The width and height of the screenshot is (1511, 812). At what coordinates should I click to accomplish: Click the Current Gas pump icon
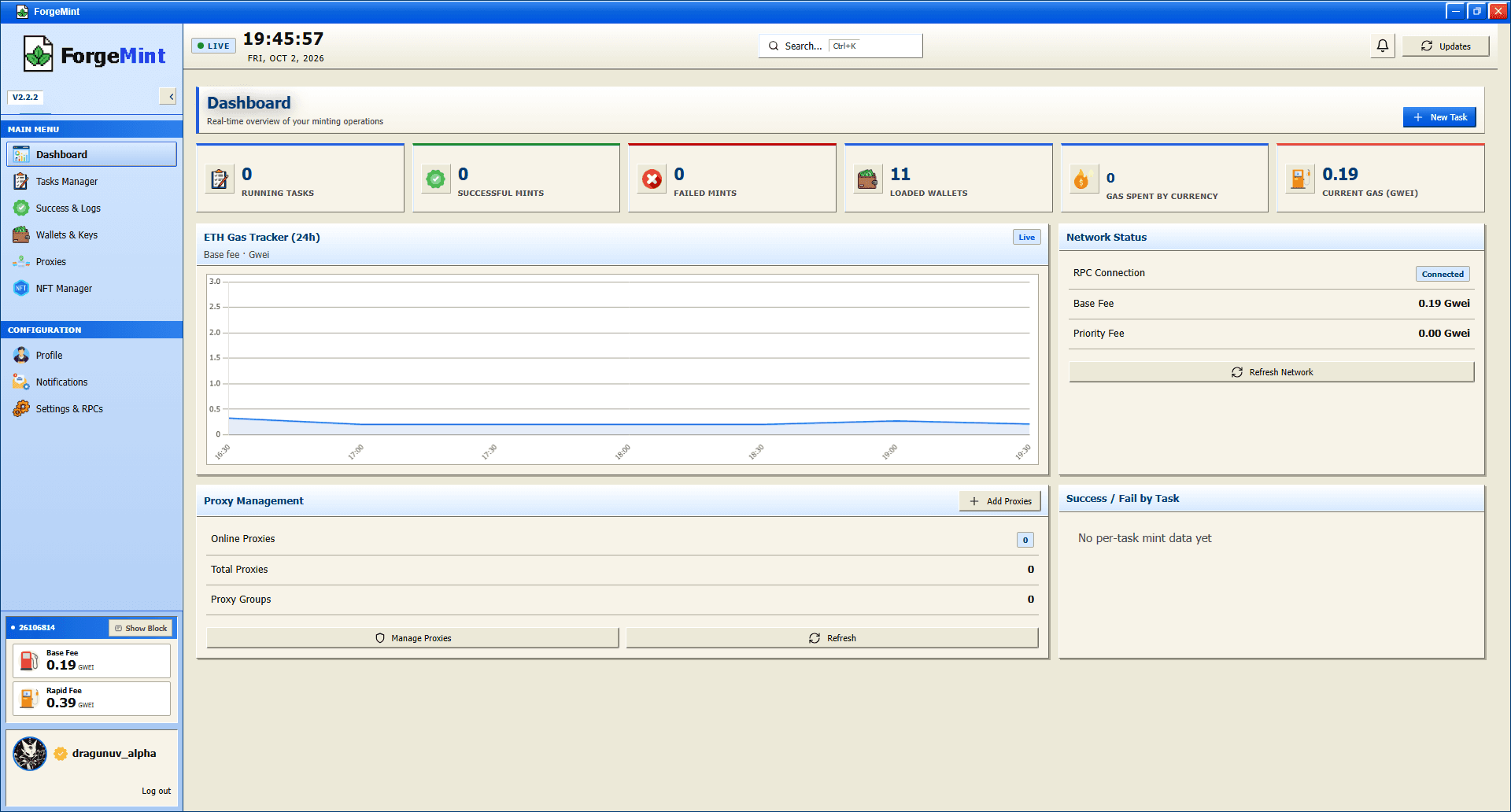click(1299, 179)
